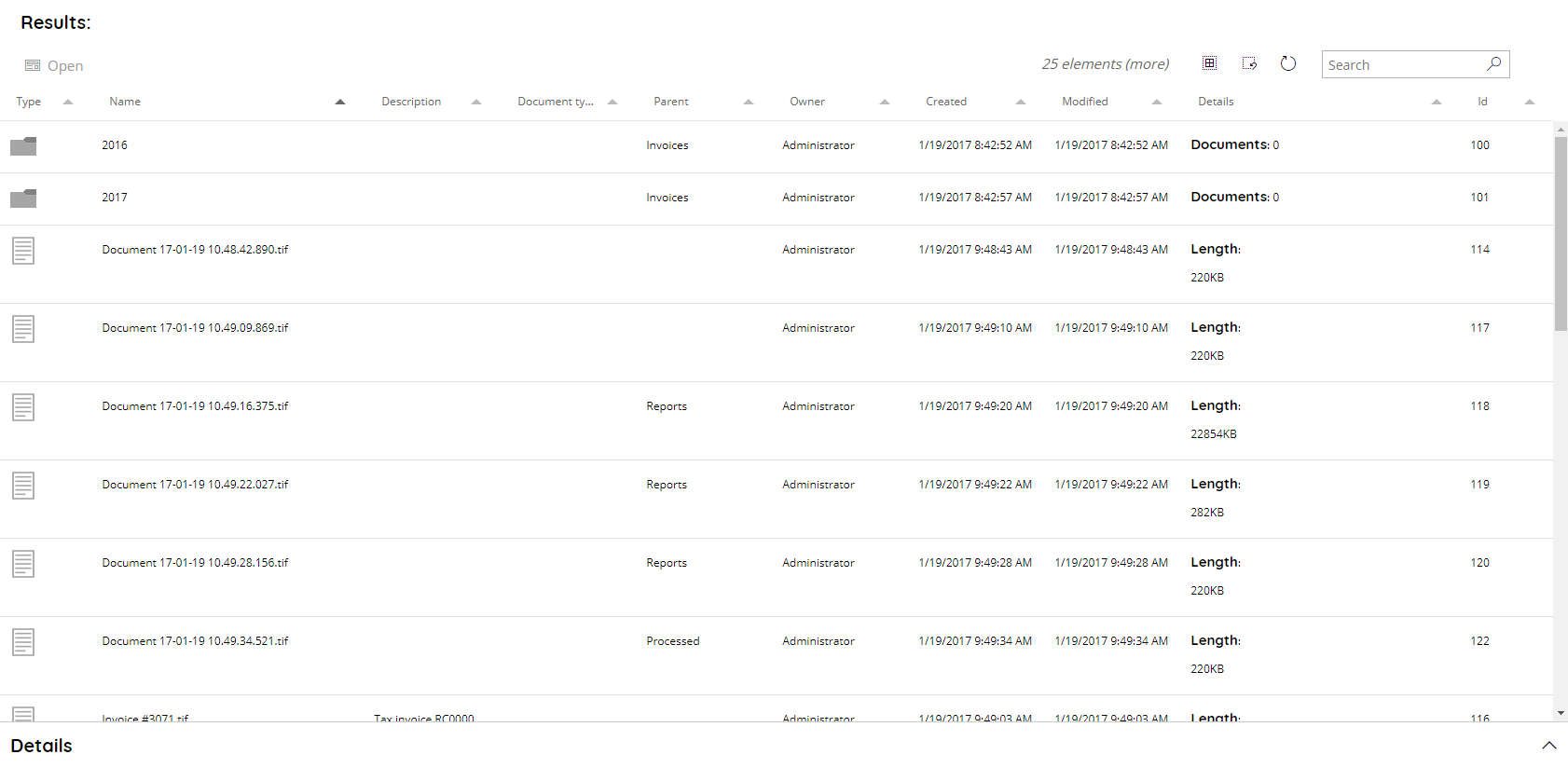Screen dimensions: 1568x768
Task: Sort by Name column arrow
Action: point(340,102)
